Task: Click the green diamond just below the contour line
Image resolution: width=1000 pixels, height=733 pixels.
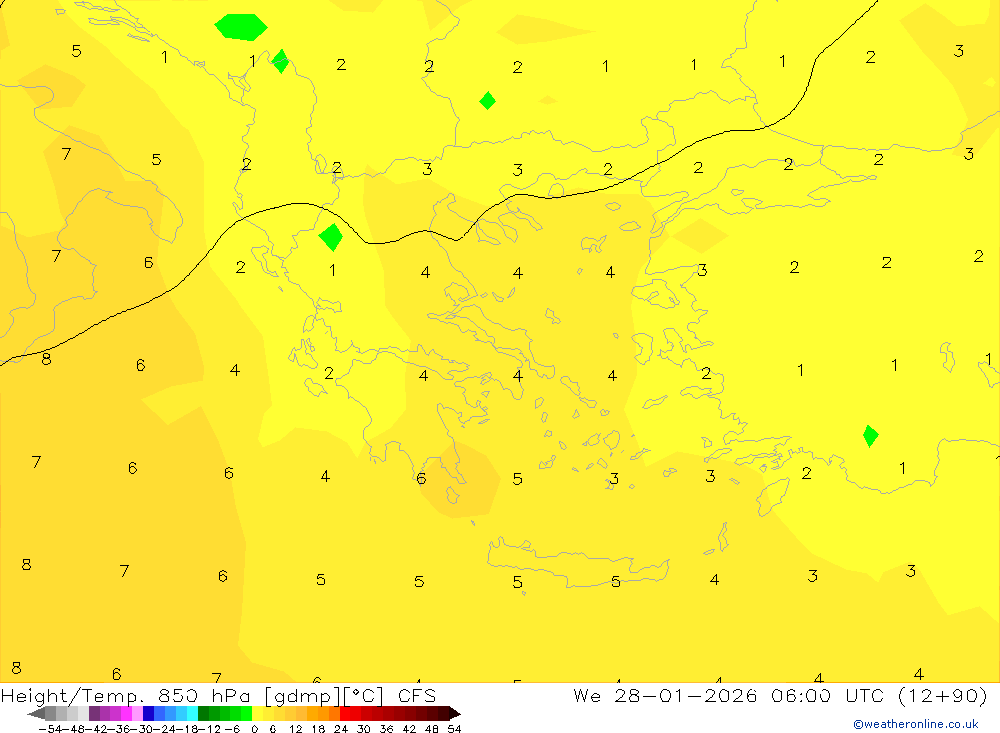Action: pyautogui.click(x=330, y=237)
